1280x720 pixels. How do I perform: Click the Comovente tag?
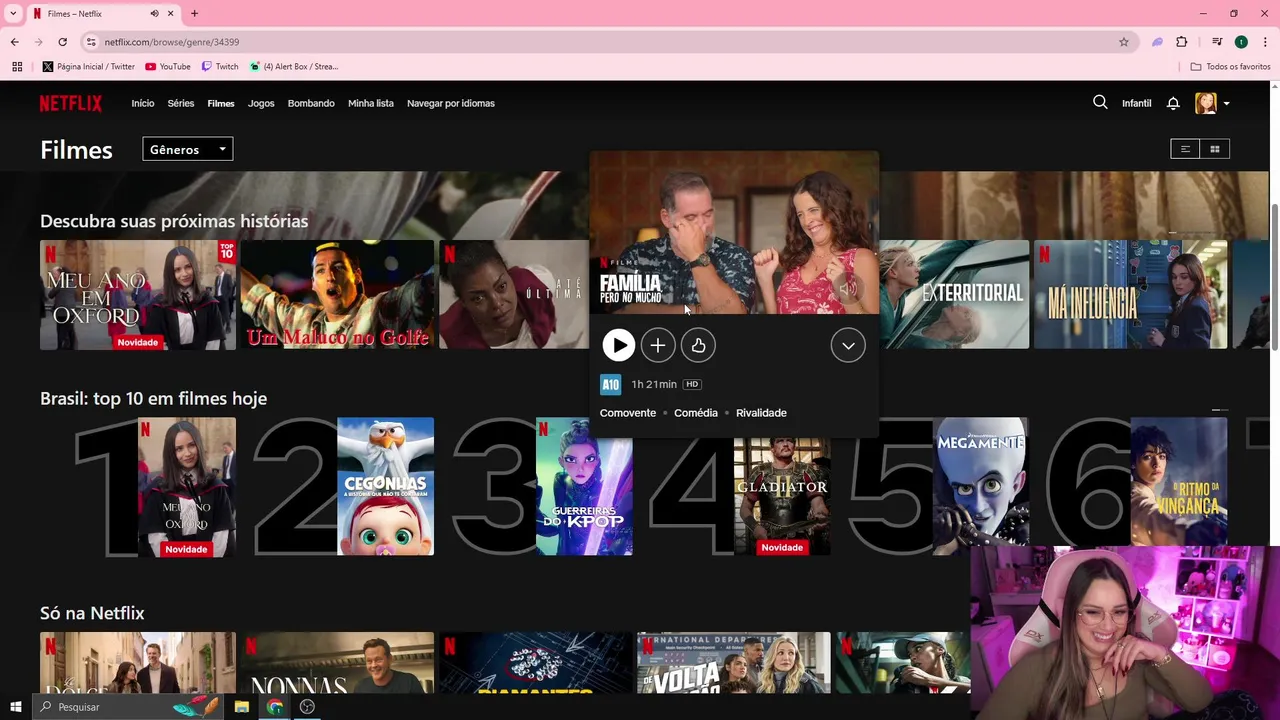coord(628,413)
